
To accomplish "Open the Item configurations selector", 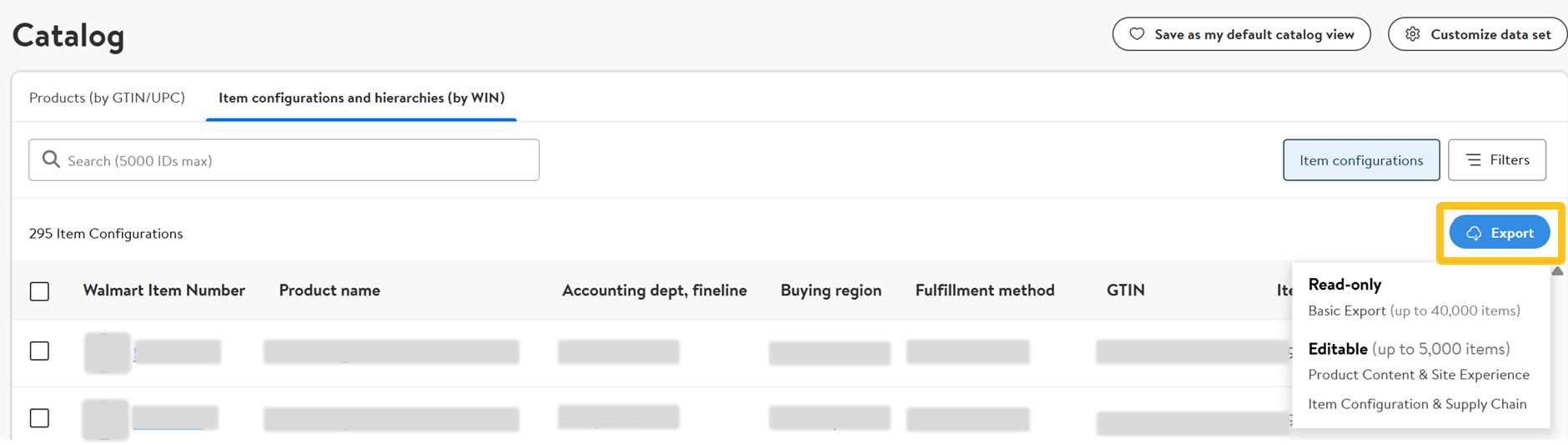I will coord(1360,160).
